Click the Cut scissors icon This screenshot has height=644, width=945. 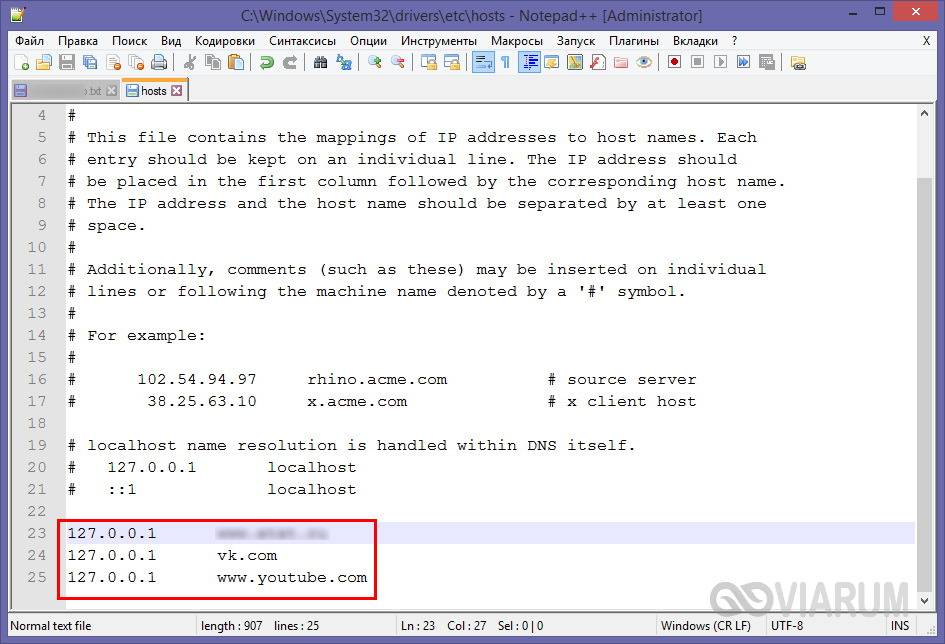coord(190,62)
